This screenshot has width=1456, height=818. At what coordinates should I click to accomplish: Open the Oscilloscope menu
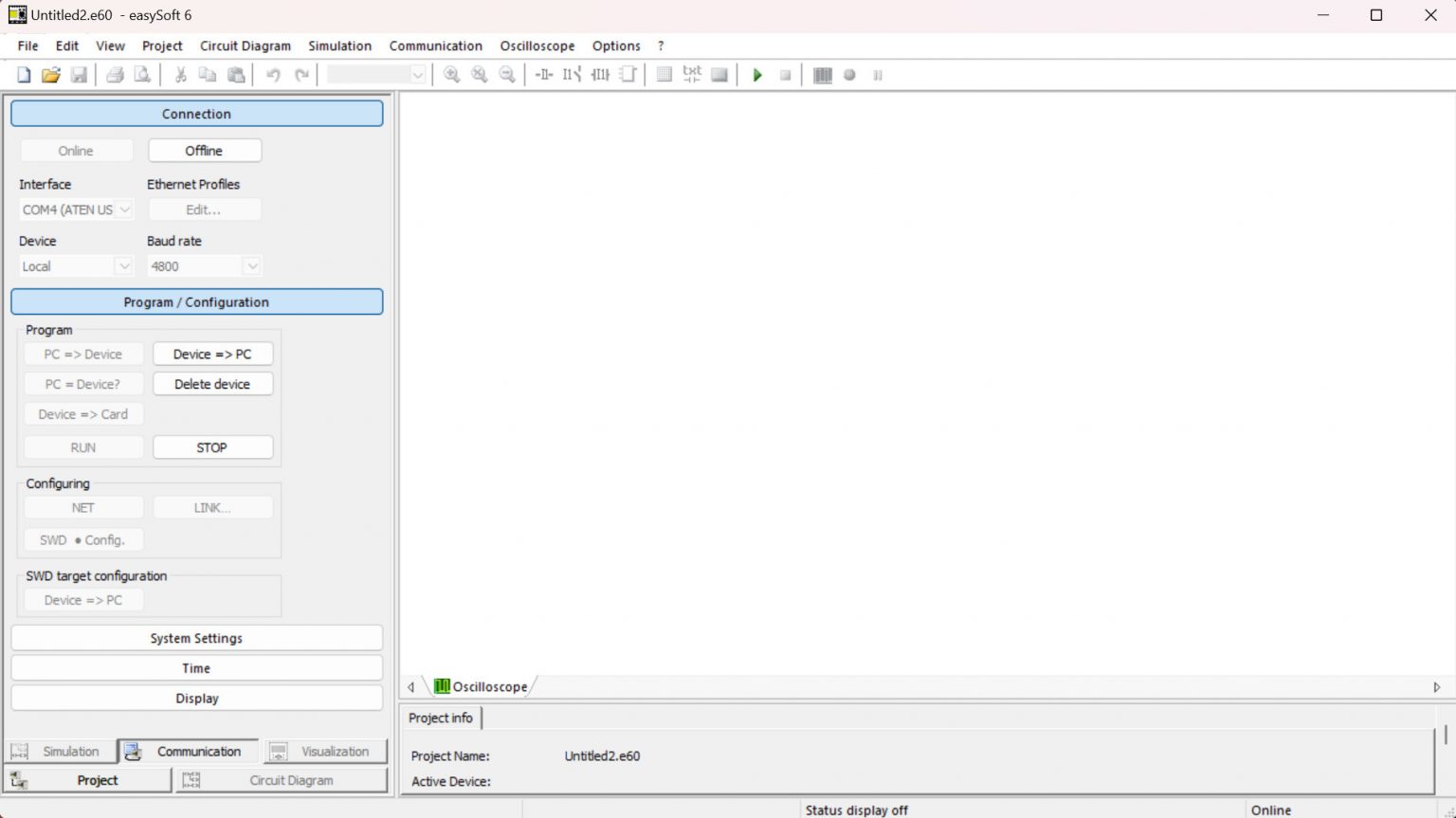537,45
